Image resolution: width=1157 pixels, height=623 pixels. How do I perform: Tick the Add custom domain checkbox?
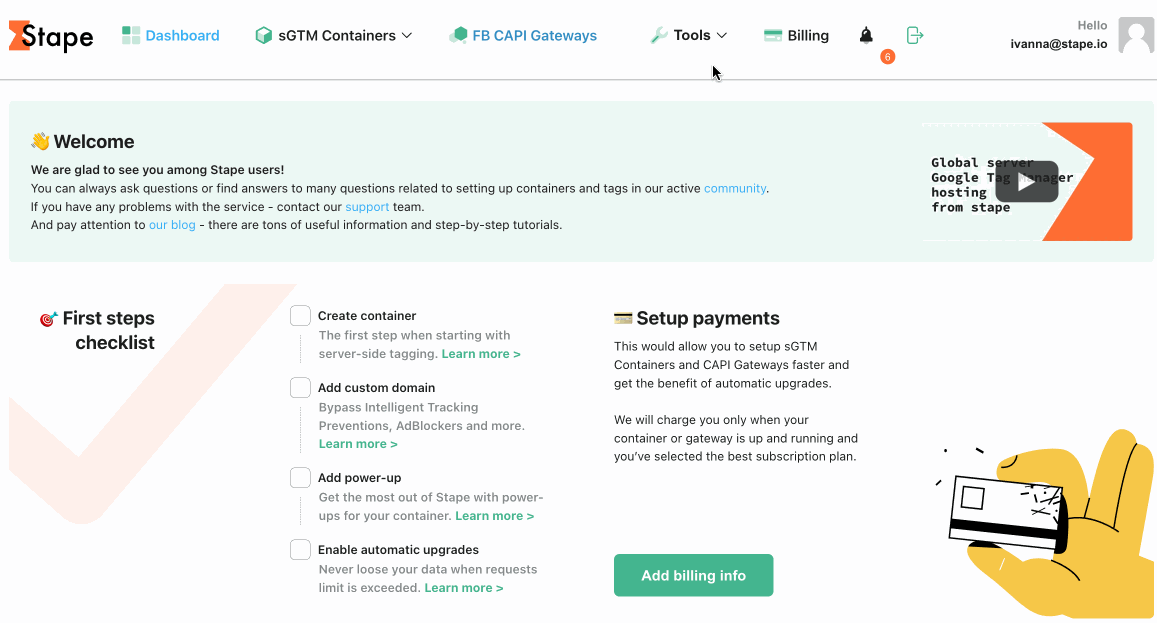pyautogui.click(x=300, y=388)
